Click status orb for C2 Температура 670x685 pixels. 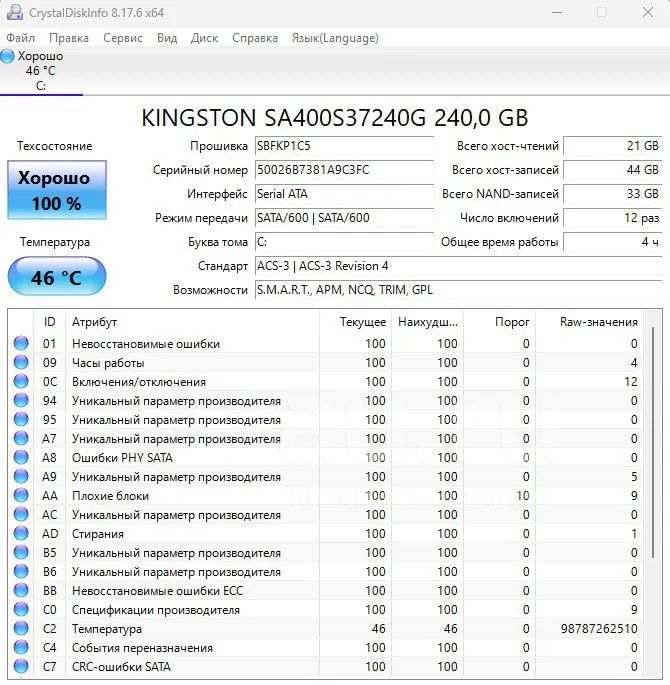tap(21, 629)
